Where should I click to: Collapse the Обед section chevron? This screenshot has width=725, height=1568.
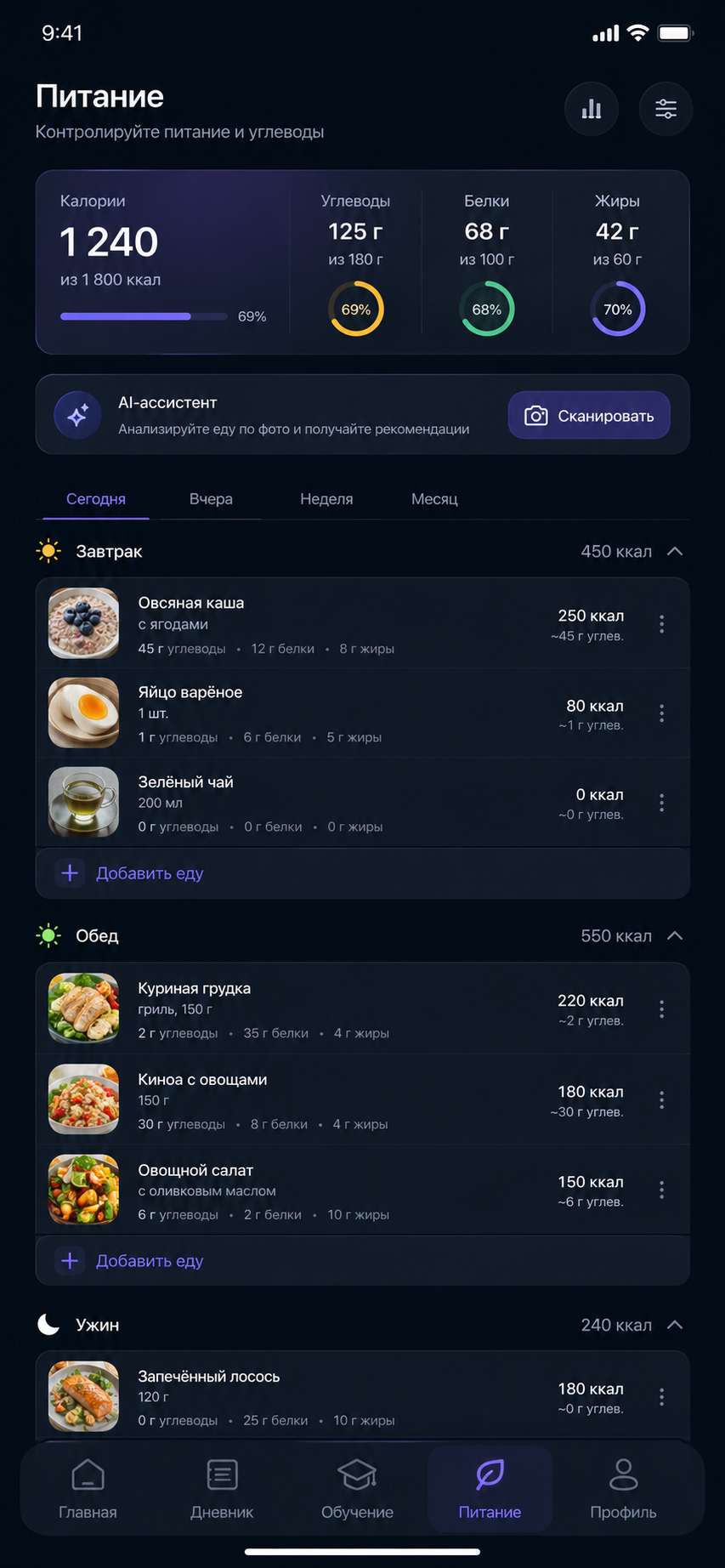(675, 935)
